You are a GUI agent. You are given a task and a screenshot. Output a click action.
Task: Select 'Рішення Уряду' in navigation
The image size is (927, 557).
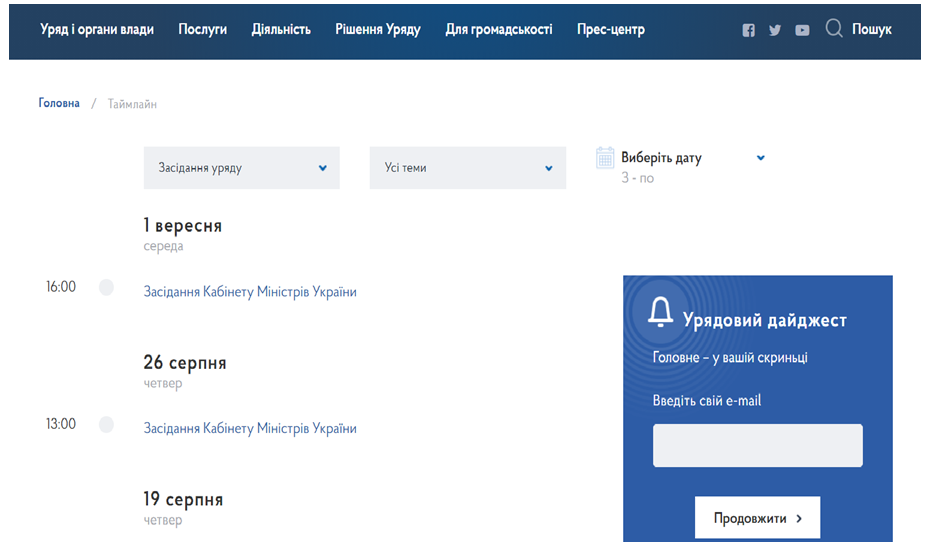pyautogui.click(x=378, y=29)
